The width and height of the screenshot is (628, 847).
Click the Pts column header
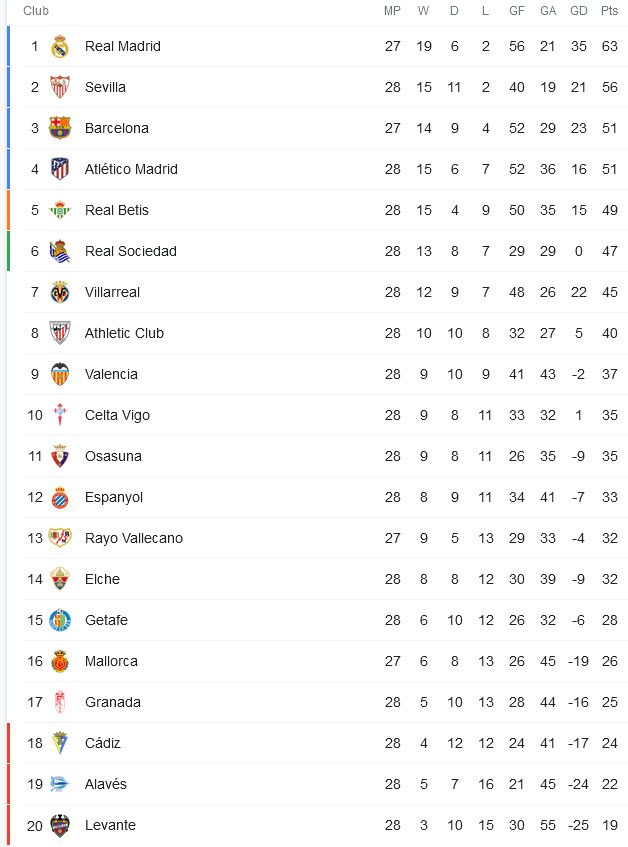610,11
